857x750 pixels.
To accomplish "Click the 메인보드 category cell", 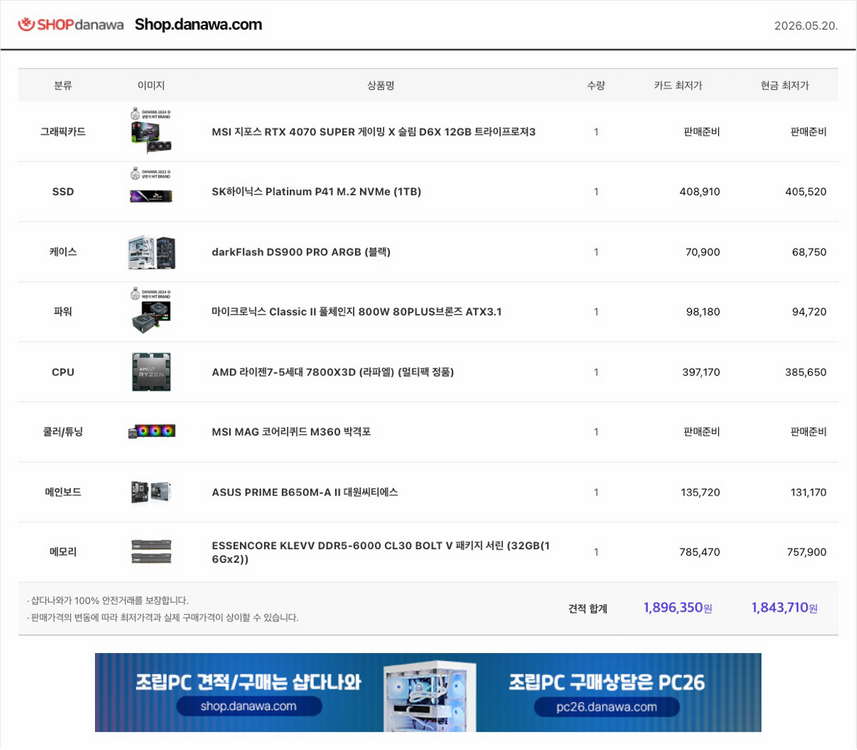I will [x=63, y=492].
